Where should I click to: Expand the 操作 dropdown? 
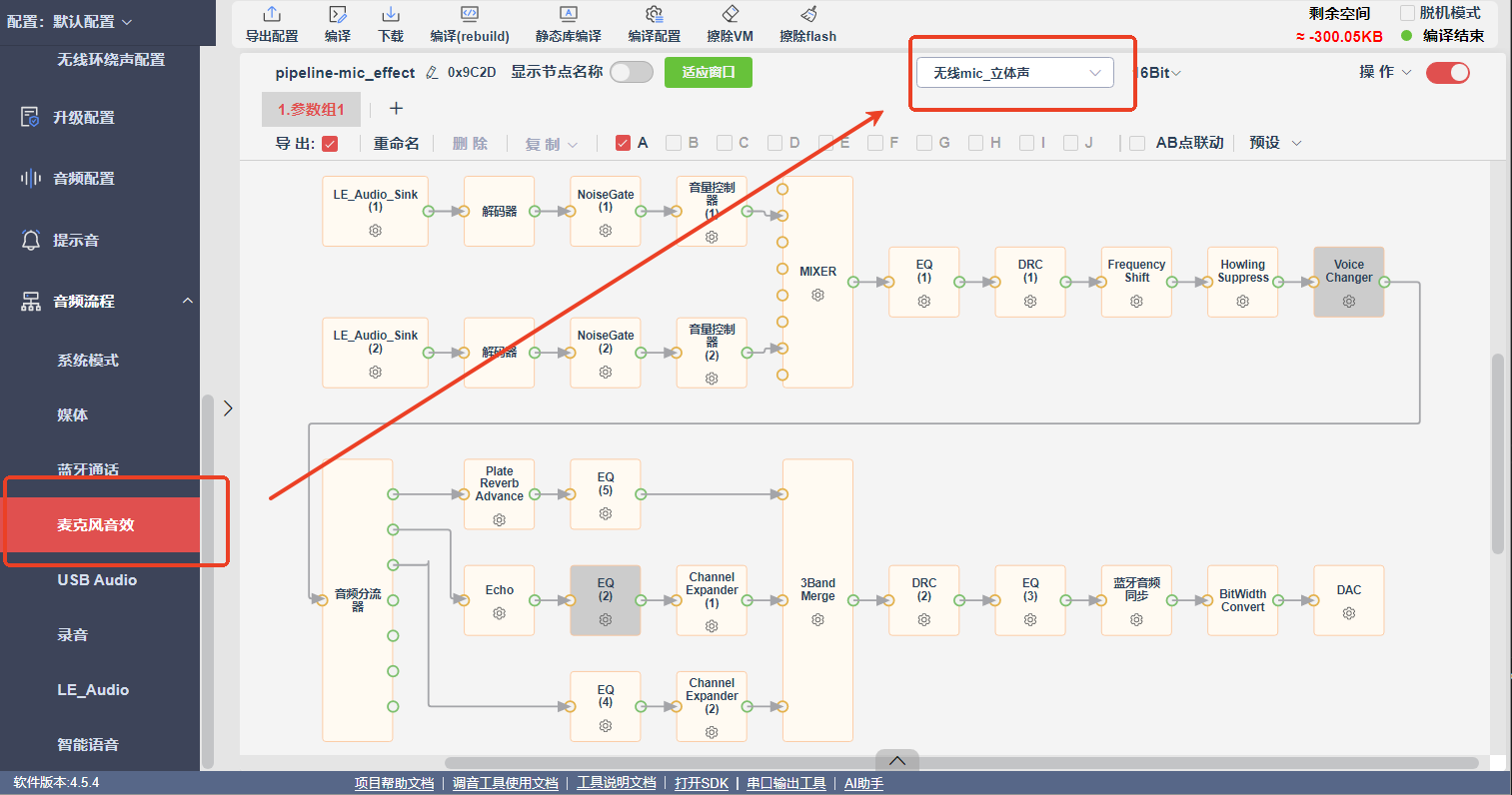pyautogui.click(x=1385, y=72)
